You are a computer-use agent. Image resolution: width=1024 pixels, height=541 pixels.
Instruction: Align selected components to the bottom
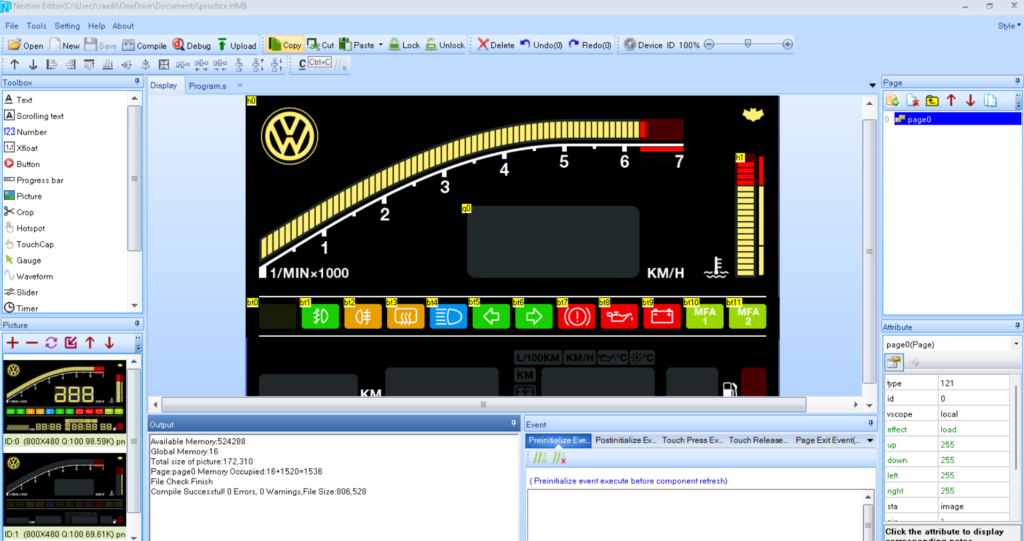click(x=108, y=64)
